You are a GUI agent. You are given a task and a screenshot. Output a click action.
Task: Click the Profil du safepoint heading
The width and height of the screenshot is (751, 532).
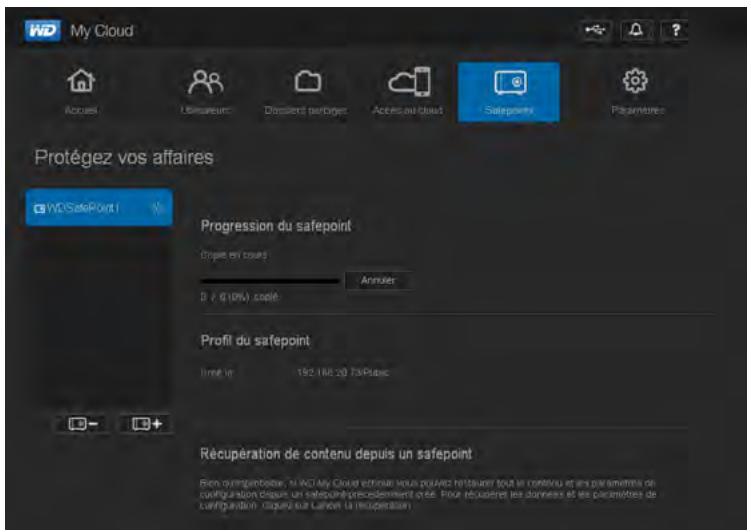click(255, 340)
